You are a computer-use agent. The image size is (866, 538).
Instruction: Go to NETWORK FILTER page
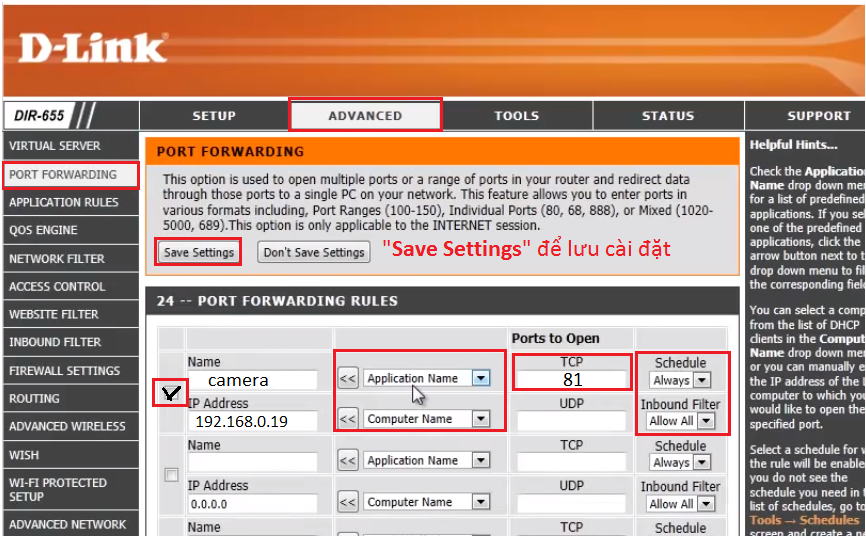coord(71,259)
